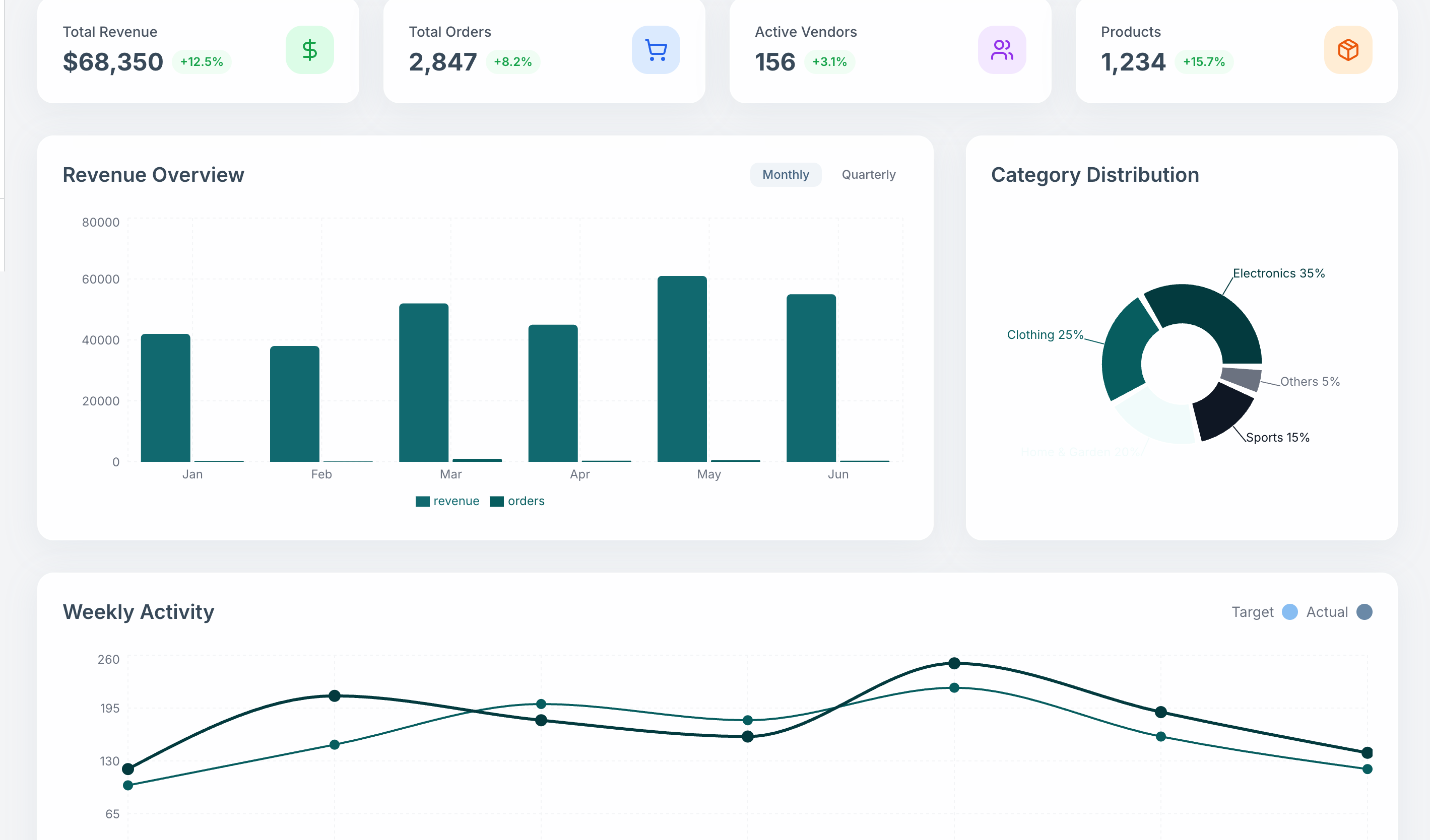The image size is (1430, 840).
Task: Click the $68,350 total revenue value
Action: point(113,62)
